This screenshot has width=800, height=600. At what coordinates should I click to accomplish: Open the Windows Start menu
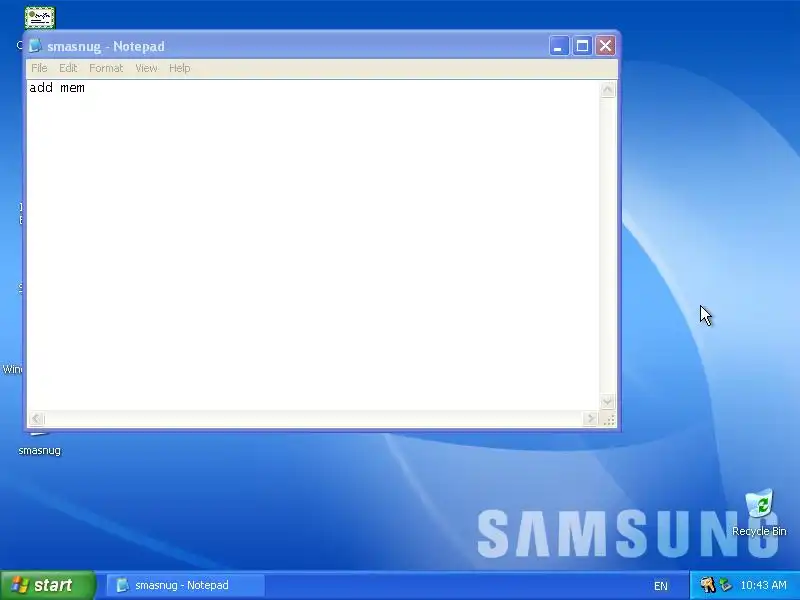(48, 585)
